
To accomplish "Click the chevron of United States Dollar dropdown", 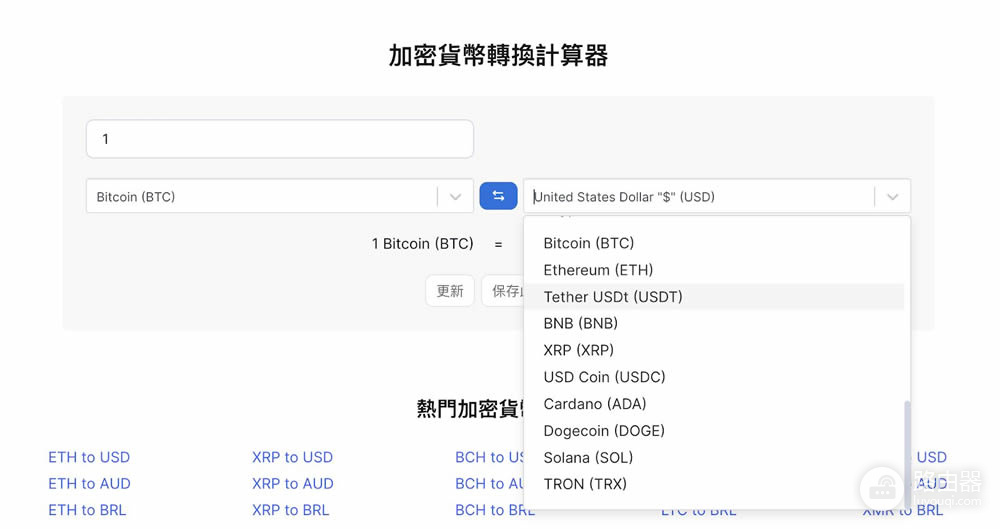I will point(892,197).
